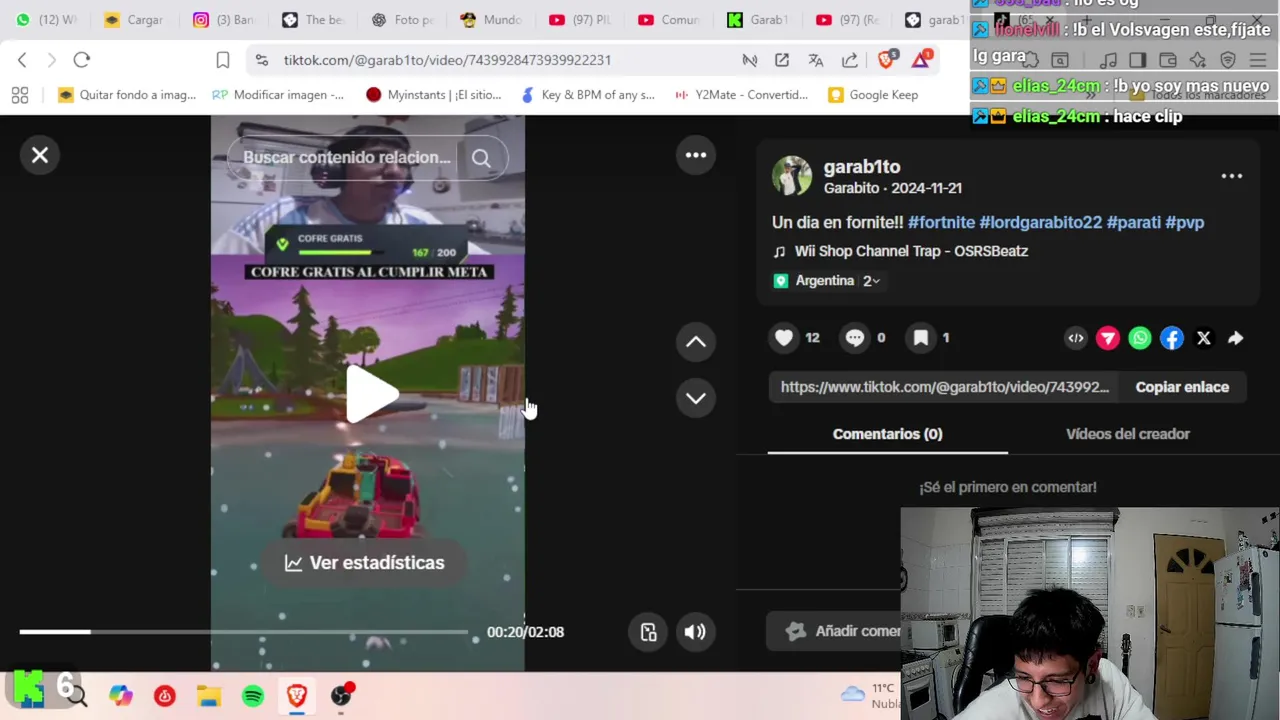Share the video to X
The image size is (1280, 720).
click(x=1204, y=338)
